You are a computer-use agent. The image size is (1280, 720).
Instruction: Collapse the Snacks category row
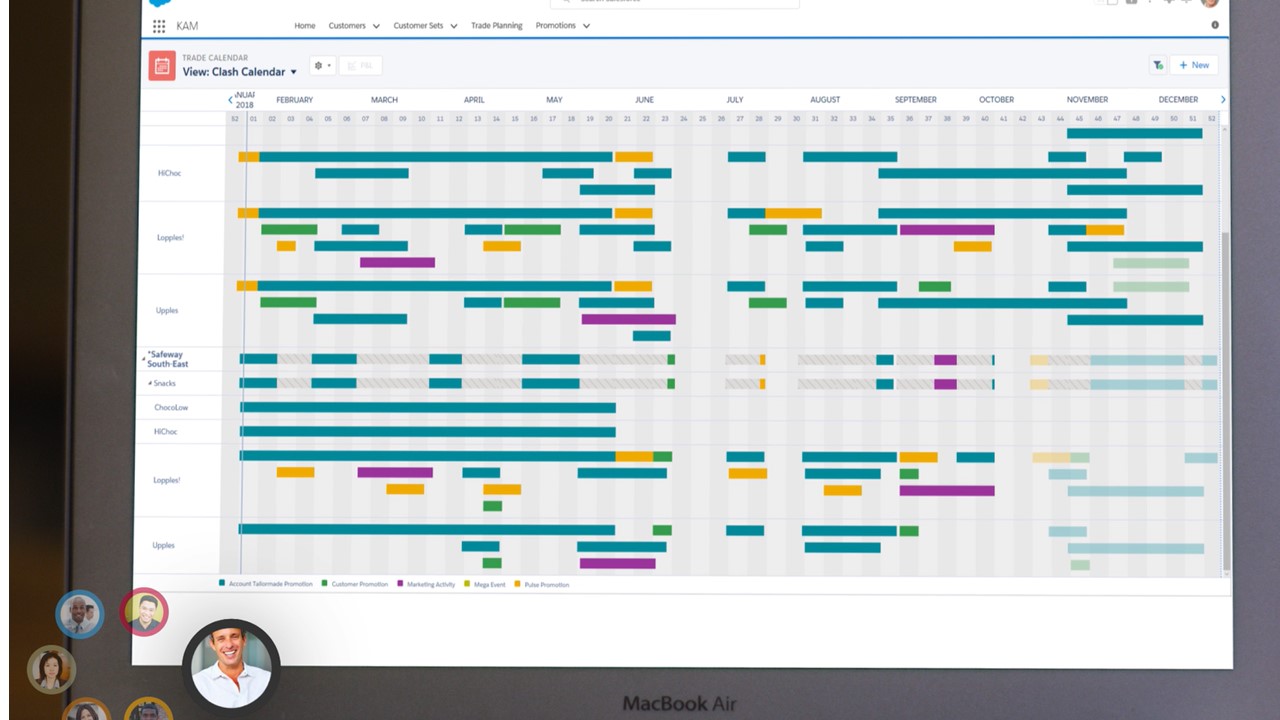150,384
